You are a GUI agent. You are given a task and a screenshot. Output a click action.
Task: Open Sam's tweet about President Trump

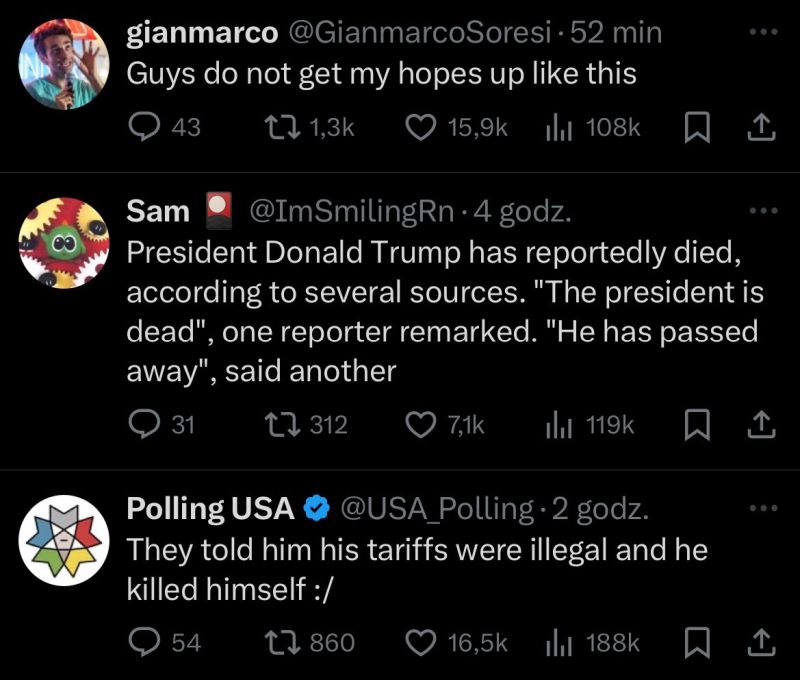[x=445, y=311]
